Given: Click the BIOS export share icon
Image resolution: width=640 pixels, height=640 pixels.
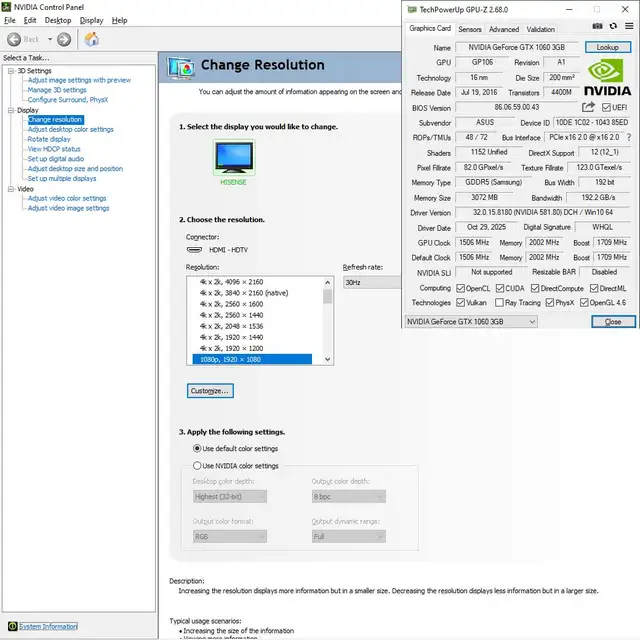Looking at the screenshot, I should 588,107.
